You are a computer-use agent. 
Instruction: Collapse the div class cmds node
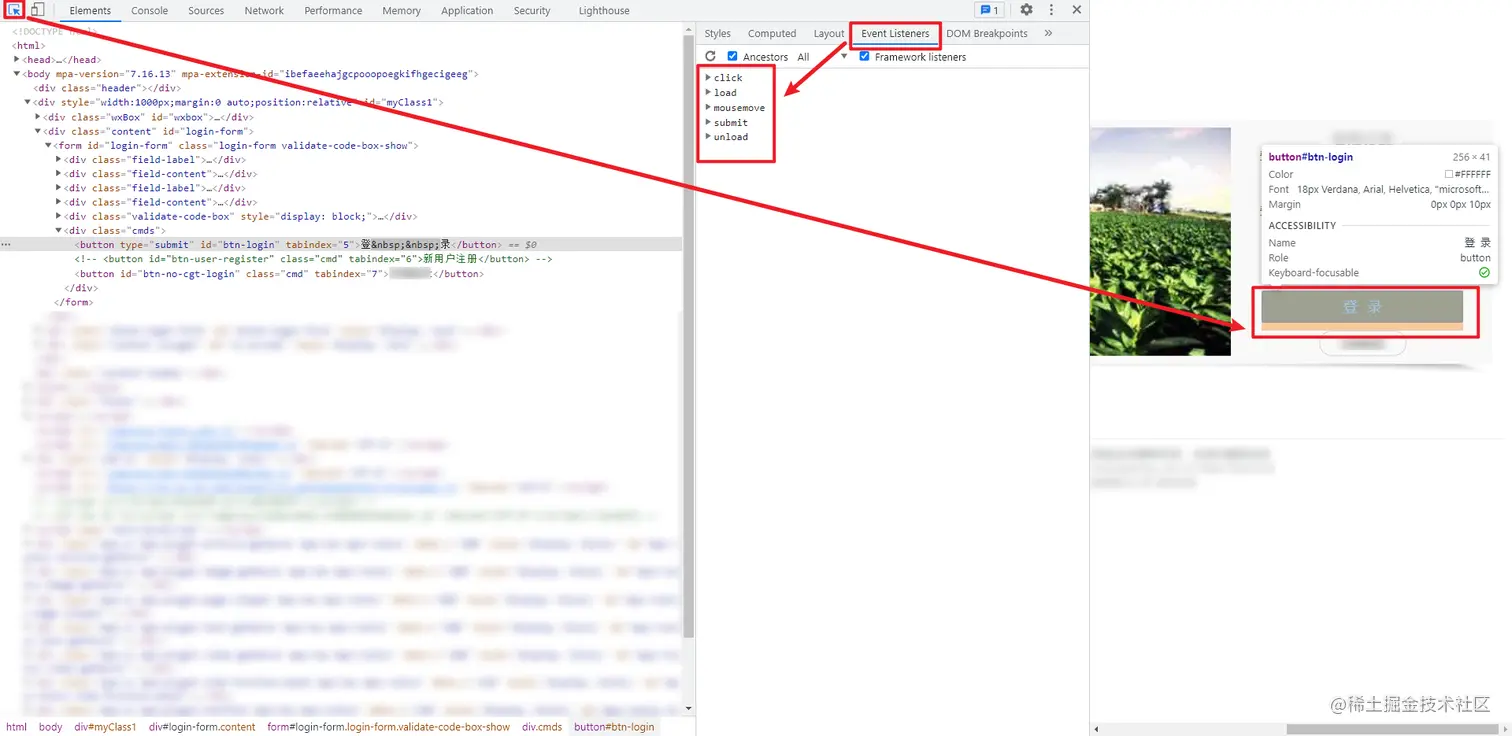coord(59,230)
